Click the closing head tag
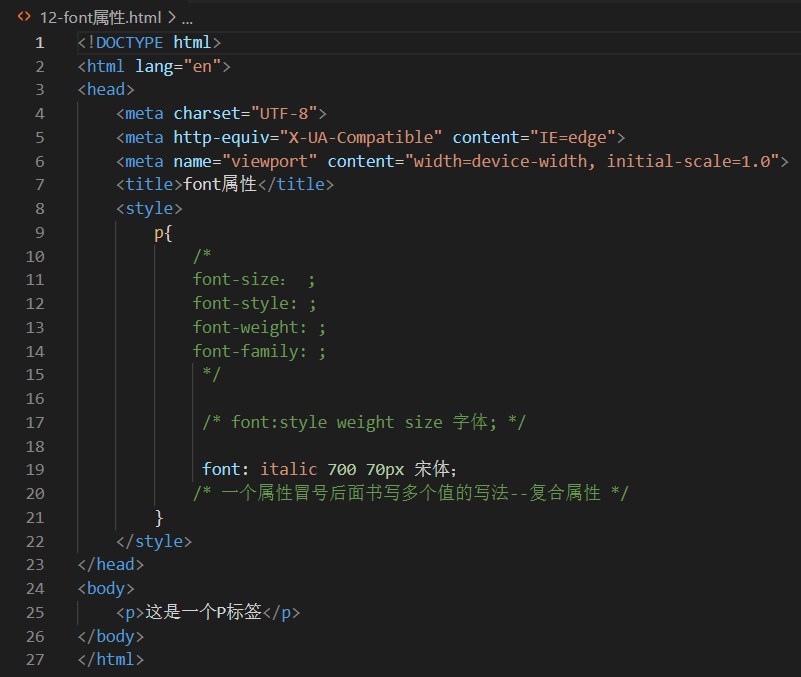This screenshot has width=801, height=677. point(111,565)
